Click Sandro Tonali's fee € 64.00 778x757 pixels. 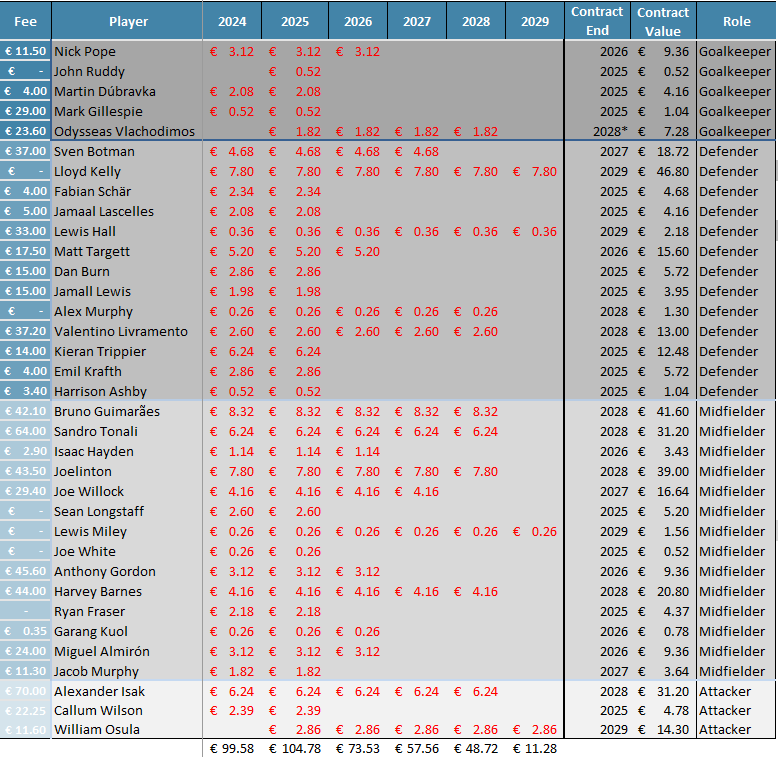pos(25,431)
